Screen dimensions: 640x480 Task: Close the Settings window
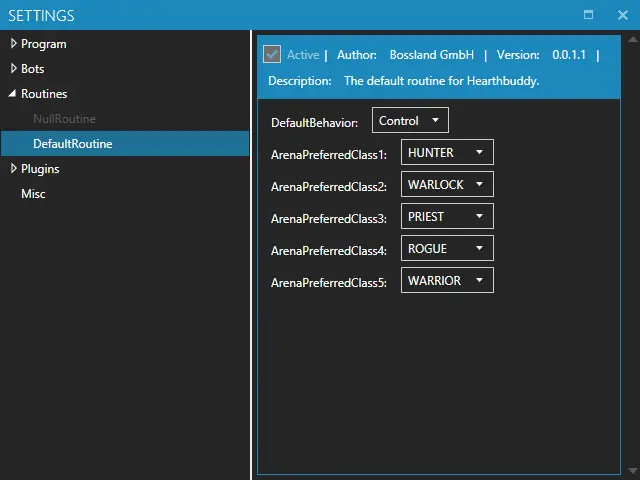[622, 15]
